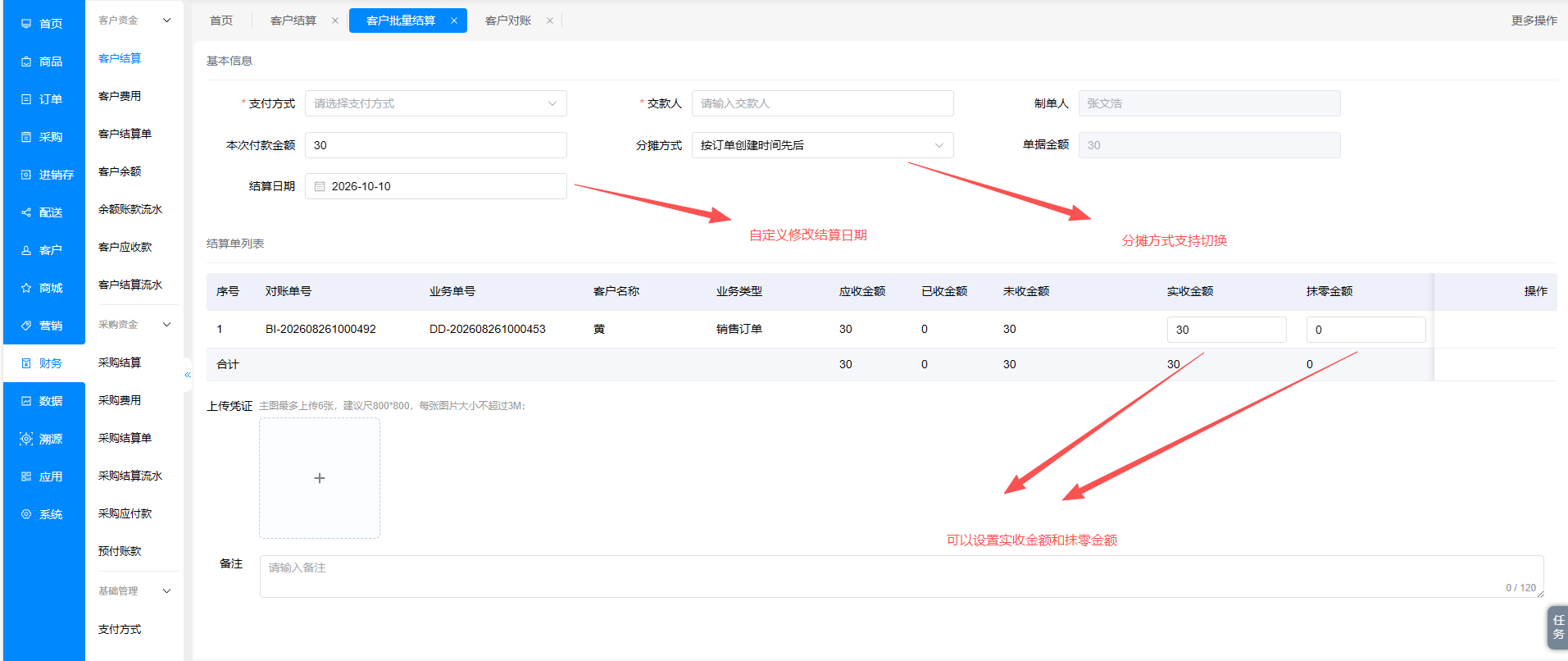Screen dimensions: 1568x661
Task: Collapse the submenu panel with double-arrow handle
Action: pyautogui.click(x=188, y=375)
